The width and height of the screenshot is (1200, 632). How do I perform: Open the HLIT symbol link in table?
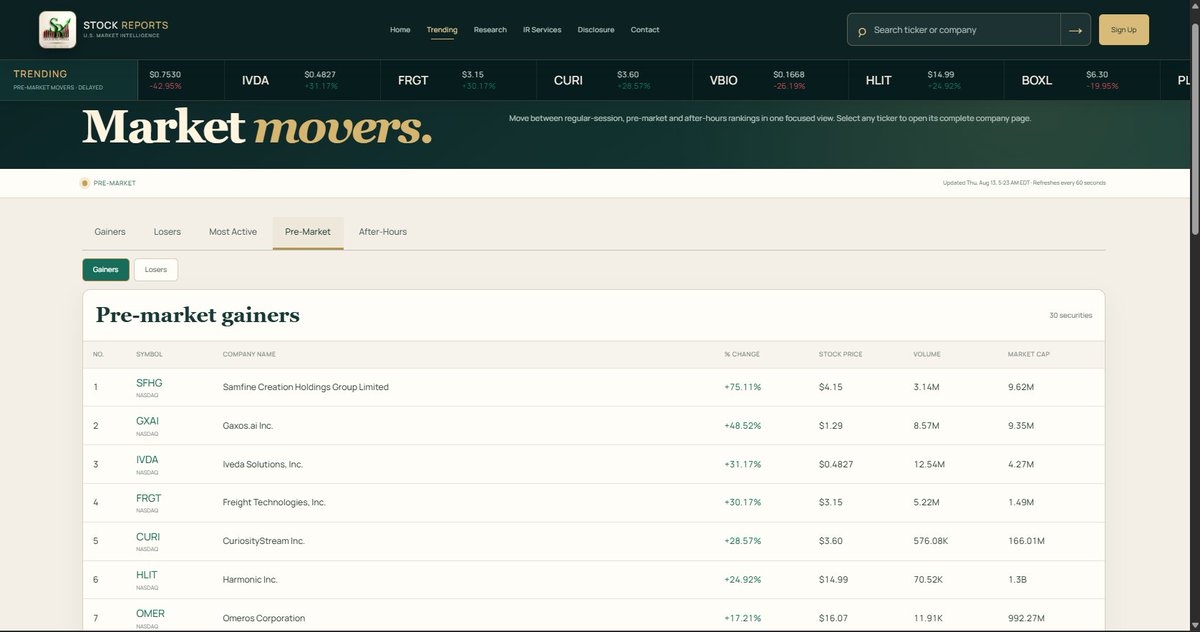(x=146, y=575)
